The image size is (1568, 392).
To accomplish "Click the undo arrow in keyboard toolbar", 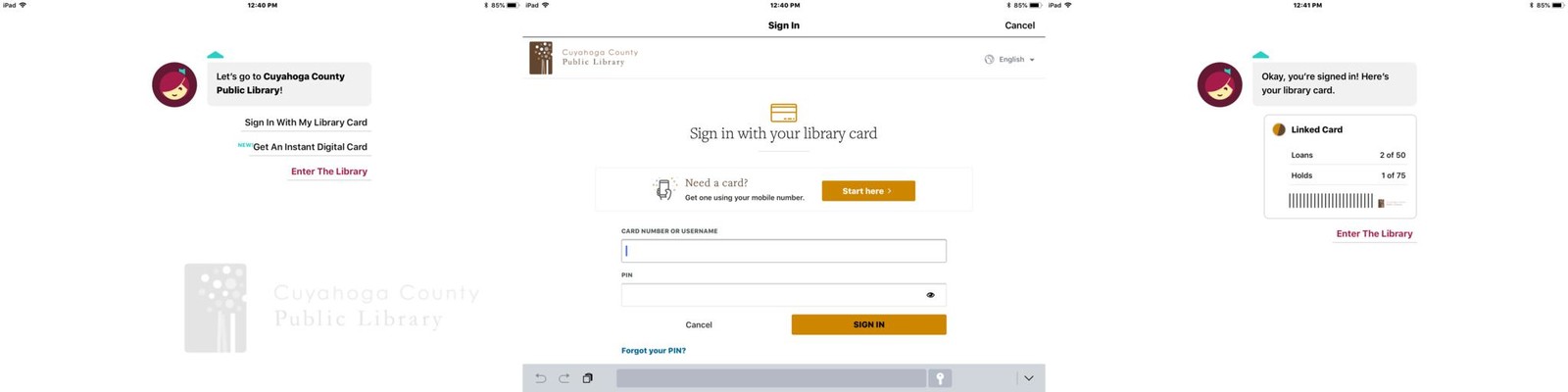I will click(x=540, y=378).
